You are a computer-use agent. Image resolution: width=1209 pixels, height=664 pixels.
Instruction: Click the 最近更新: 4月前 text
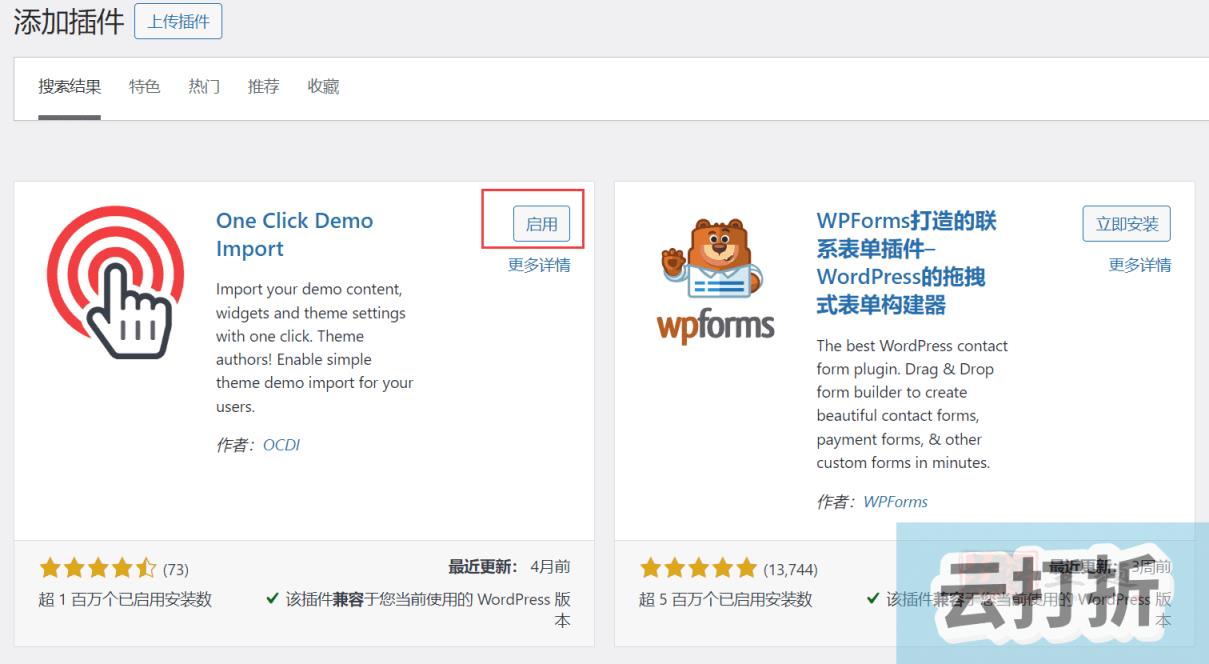point(509,567)
